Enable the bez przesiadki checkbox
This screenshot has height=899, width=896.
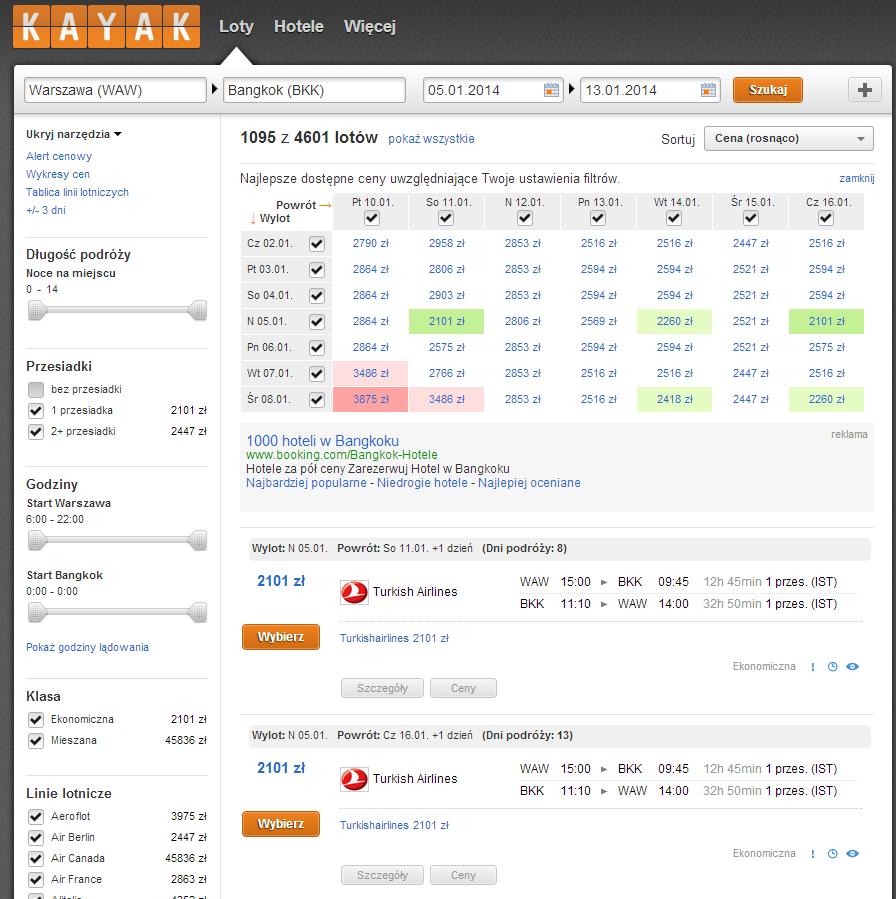coord(36,390)
